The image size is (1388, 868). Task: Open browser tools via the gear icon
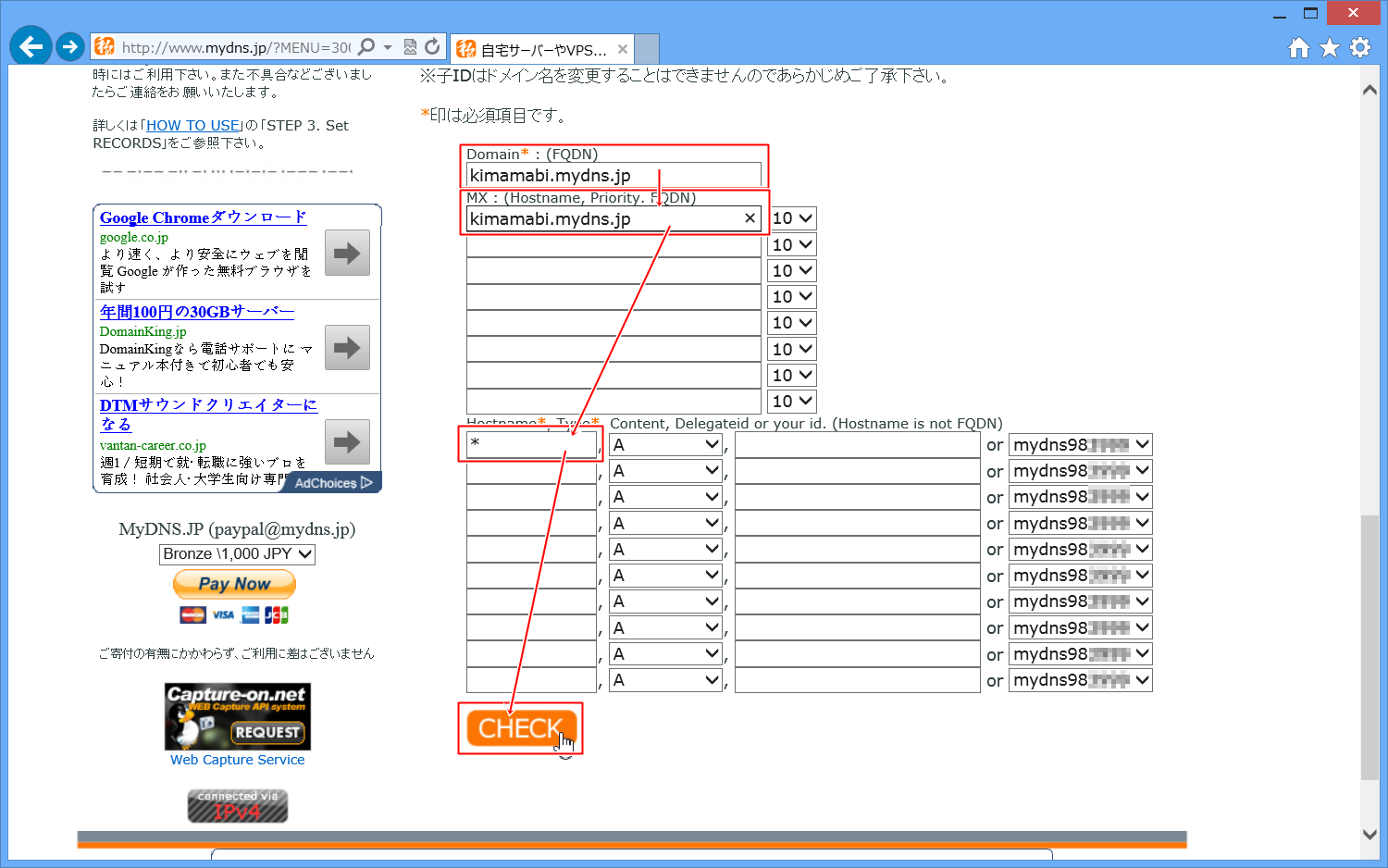pos(1360,45)
